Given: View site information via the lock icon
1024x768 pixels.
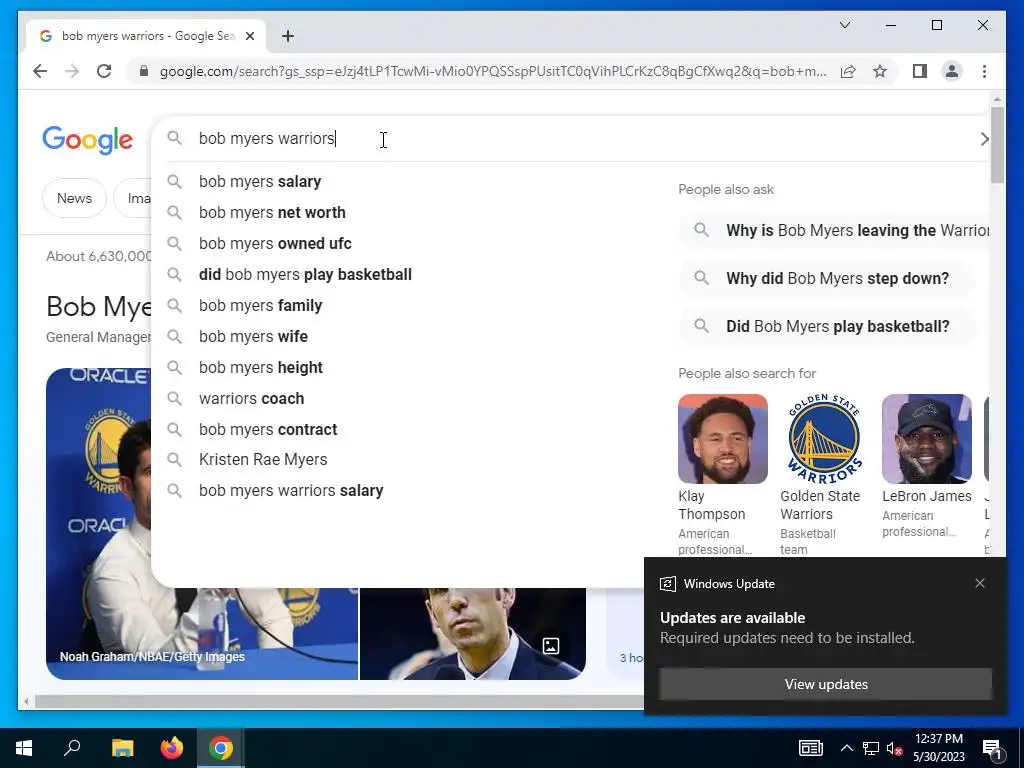Looking at the screenshot, I should [144, 71].
